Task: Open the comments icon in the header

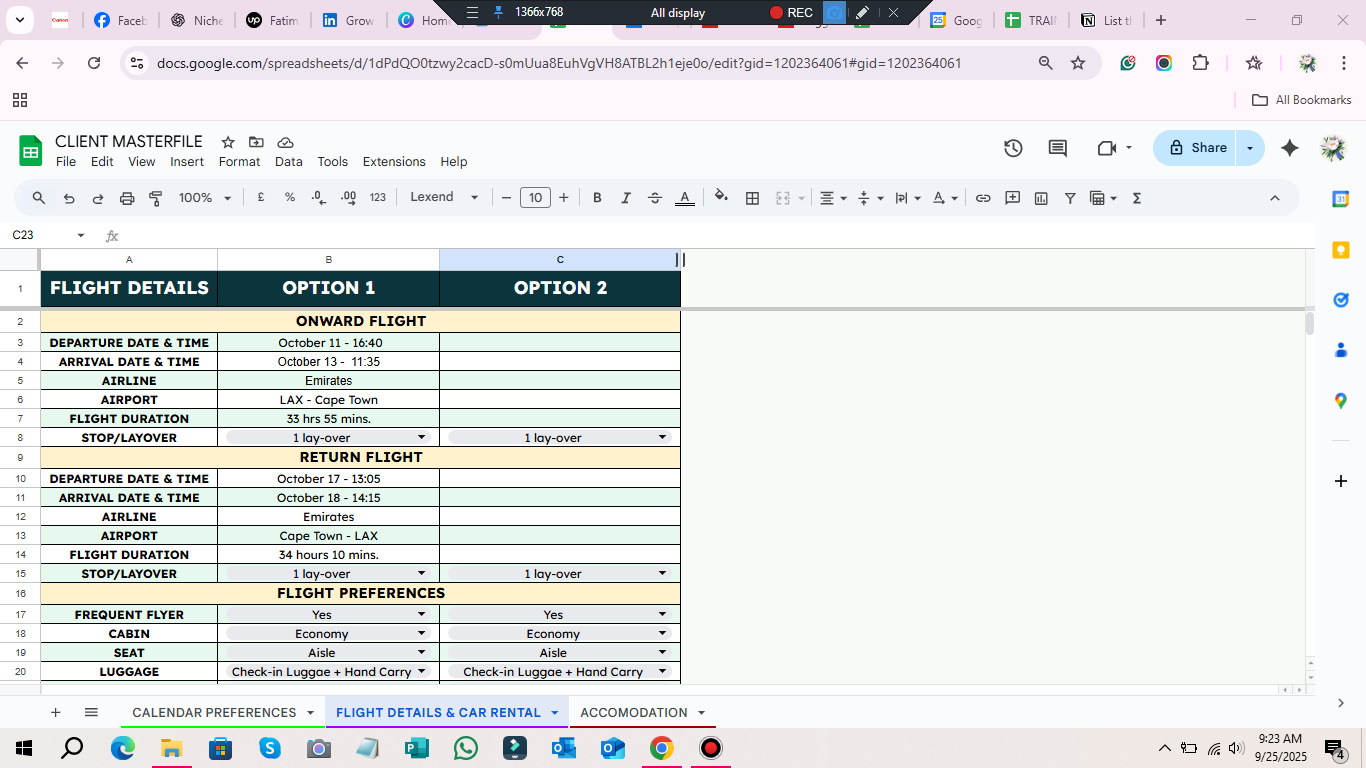Action: (x=1057, y=148)
